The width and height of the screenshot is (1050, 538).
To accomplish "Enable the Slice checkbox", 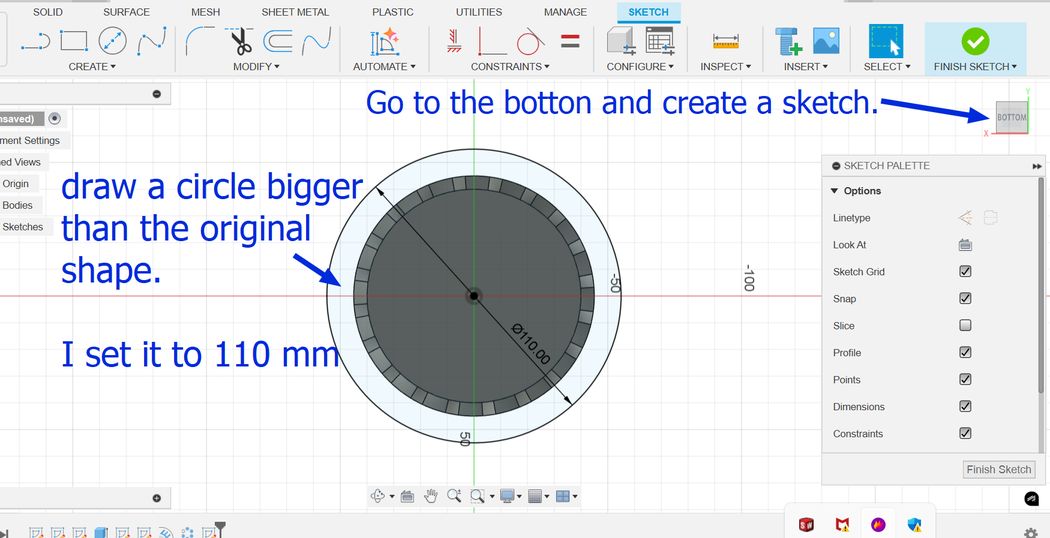I will click(x=965, y=326).
